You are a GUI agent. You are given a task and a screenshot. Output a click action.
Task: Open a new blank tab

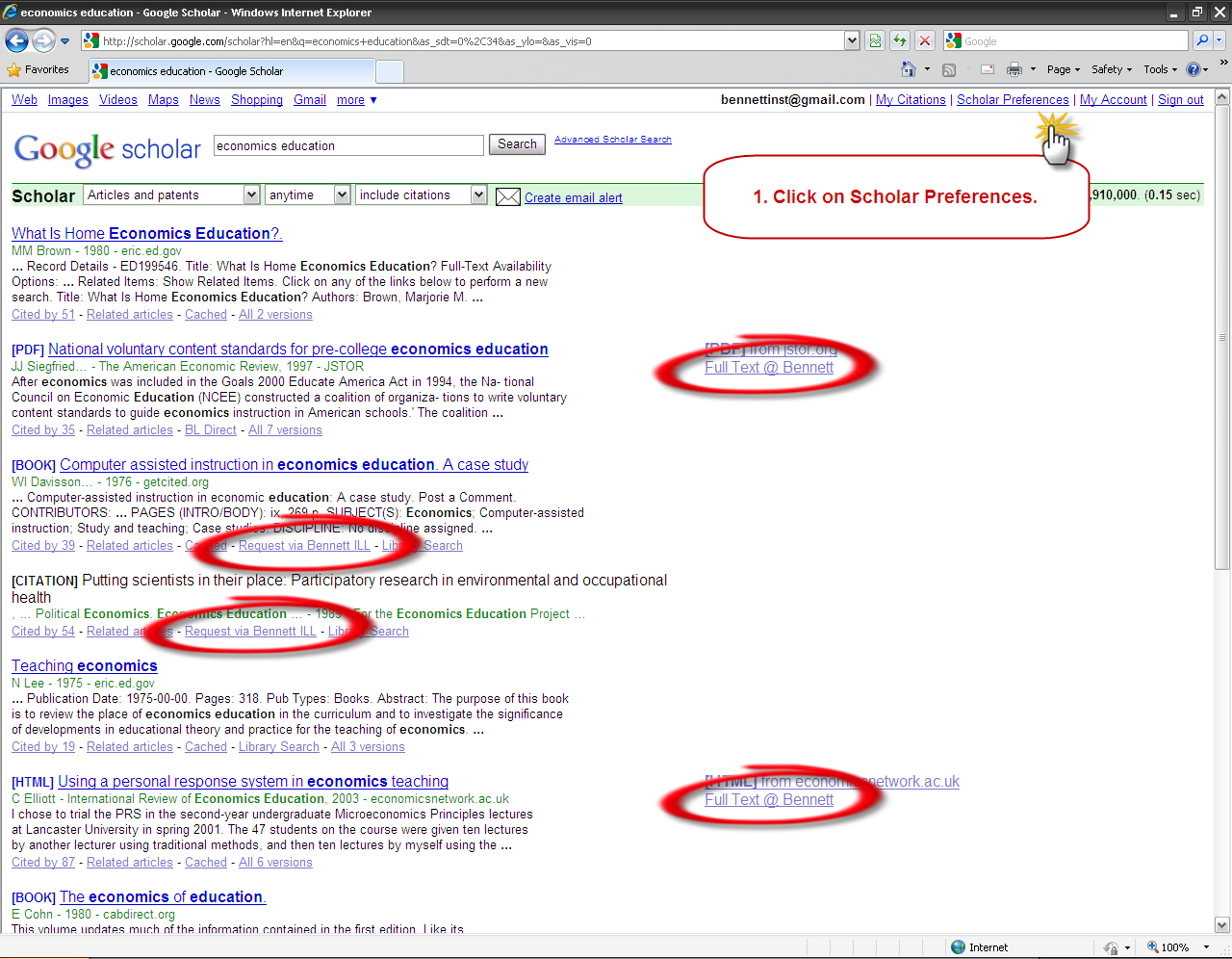pos(389,71)
